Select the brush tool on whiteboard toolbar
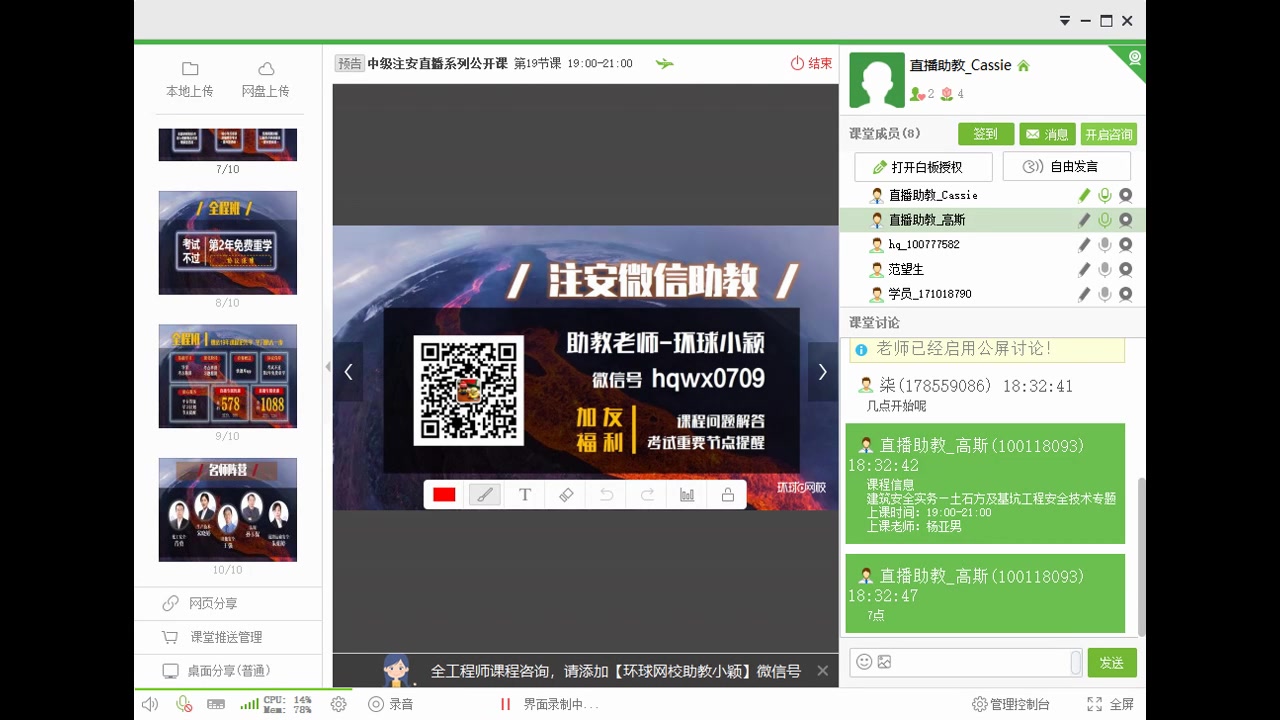Viewport: 1280px width, 720px height. tap(484, 495)
